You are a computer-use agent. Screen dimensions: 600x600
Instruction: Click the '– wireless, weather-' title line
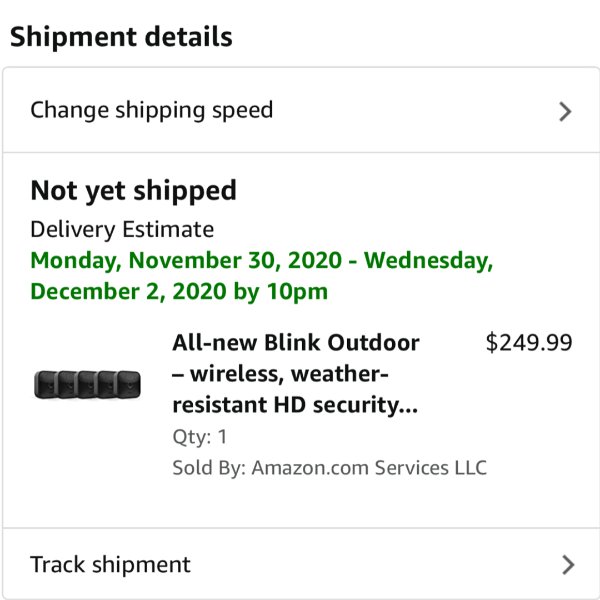pyautogui.click(x=280, y=373)
